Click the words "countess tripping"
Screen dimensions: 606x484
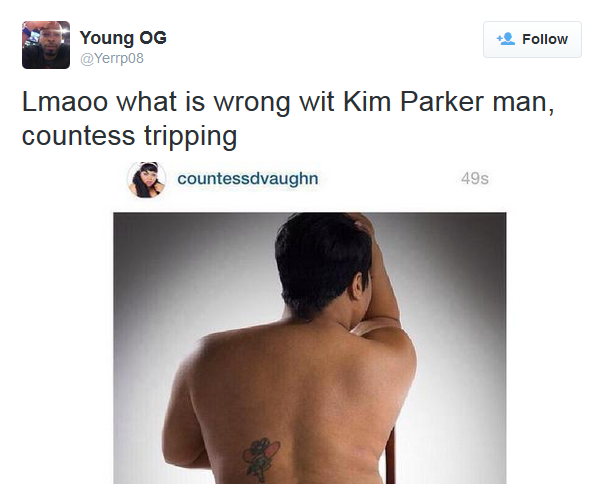(129, 136)
